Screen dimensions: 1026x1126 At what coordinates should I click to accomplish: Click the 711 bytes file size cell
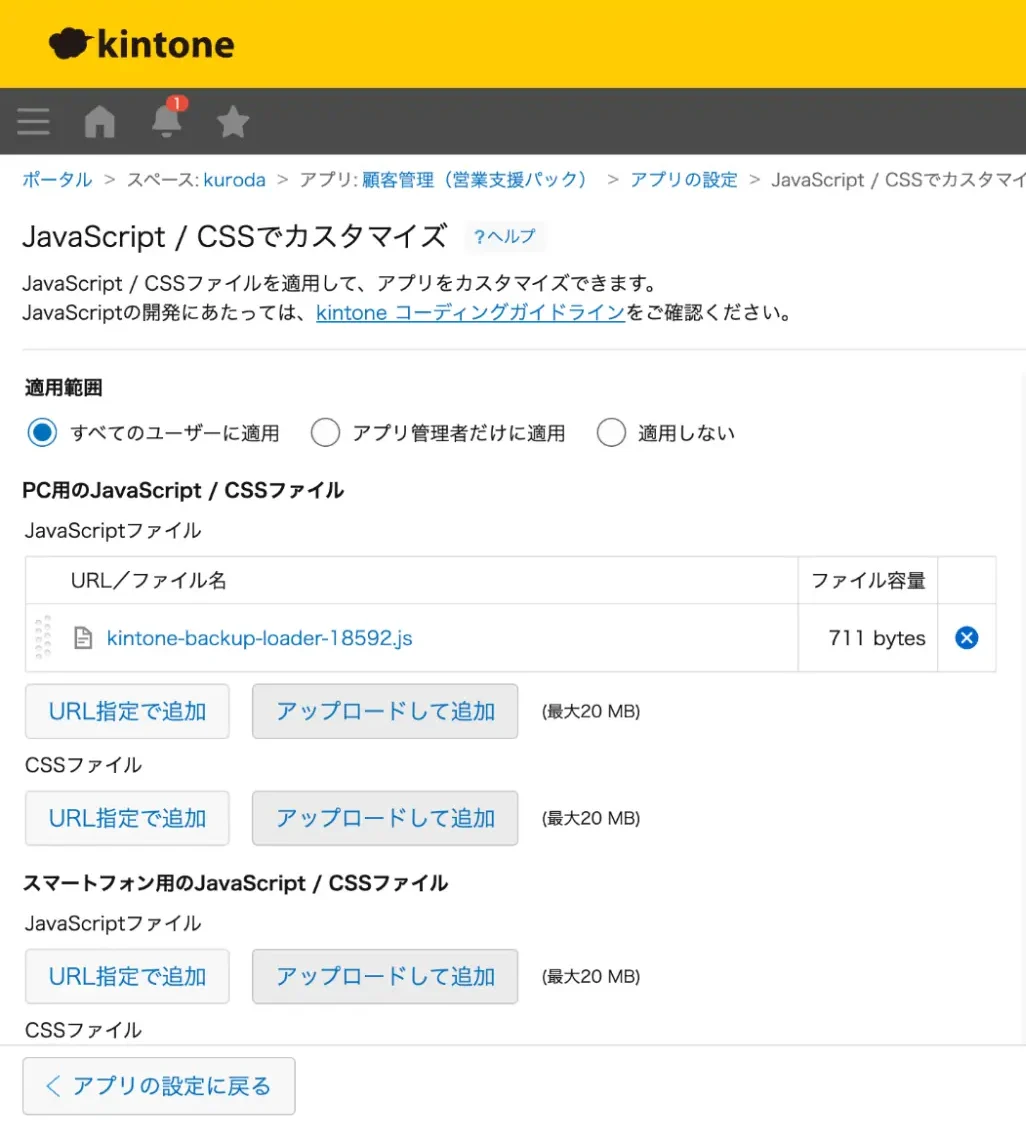point(867,638)
